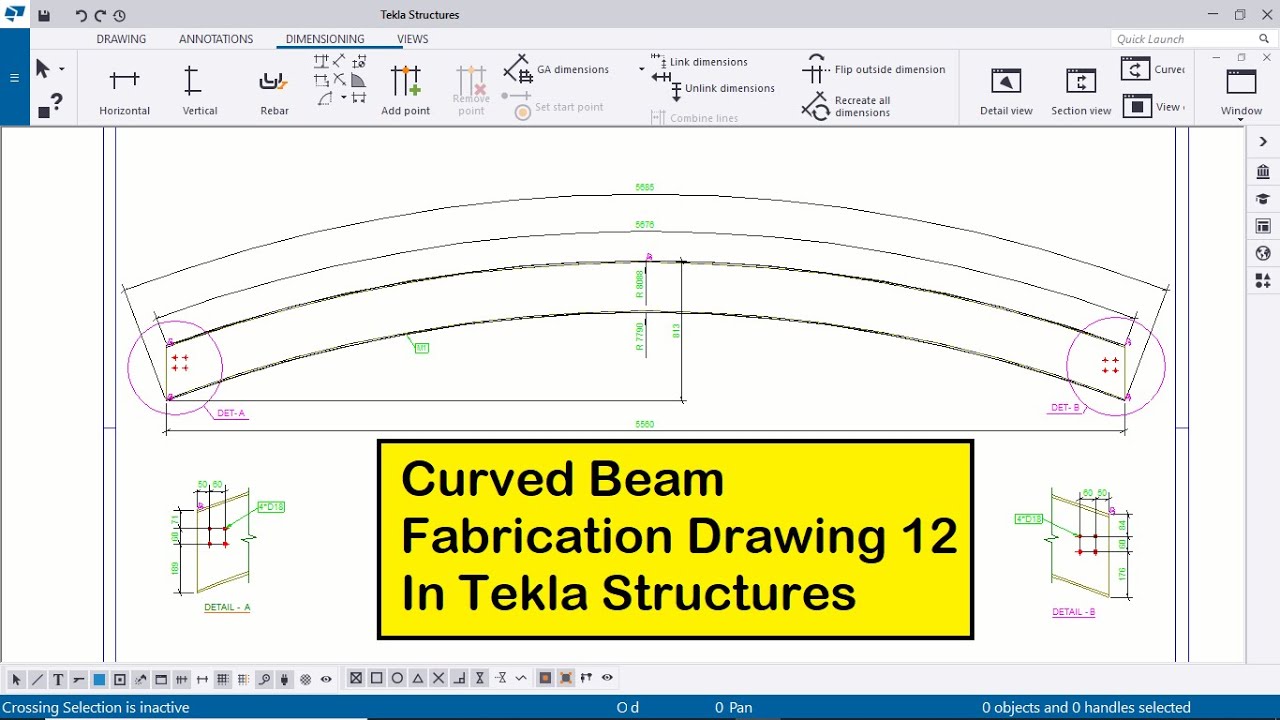1280x720 pixels.
Task: Toggle the circle snap to center points
Action: point(397,678)
